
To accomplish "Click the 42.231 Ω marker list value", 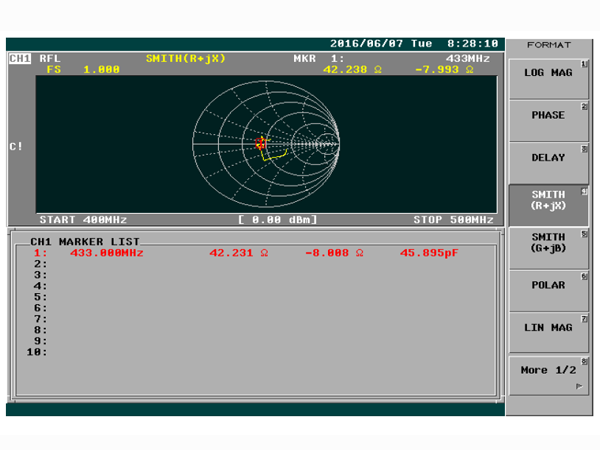I will click(x=239, y=253).
